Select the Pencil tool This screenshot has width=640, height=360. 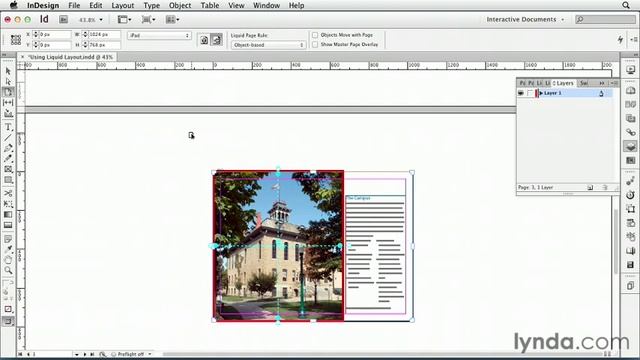click(8, 158)
